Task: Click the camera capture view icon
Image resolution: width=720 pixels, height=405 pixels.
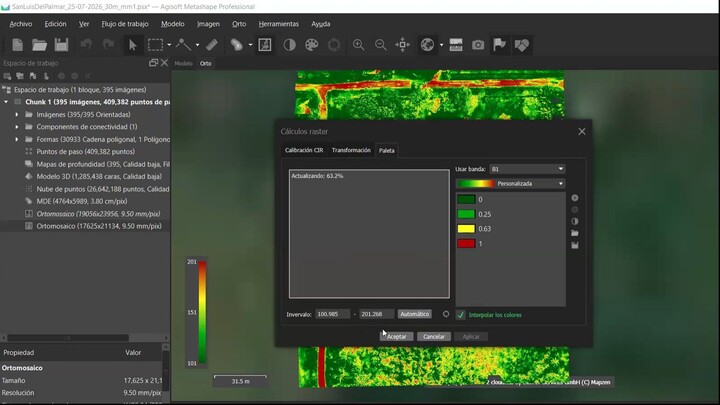Action: point(478,45)
